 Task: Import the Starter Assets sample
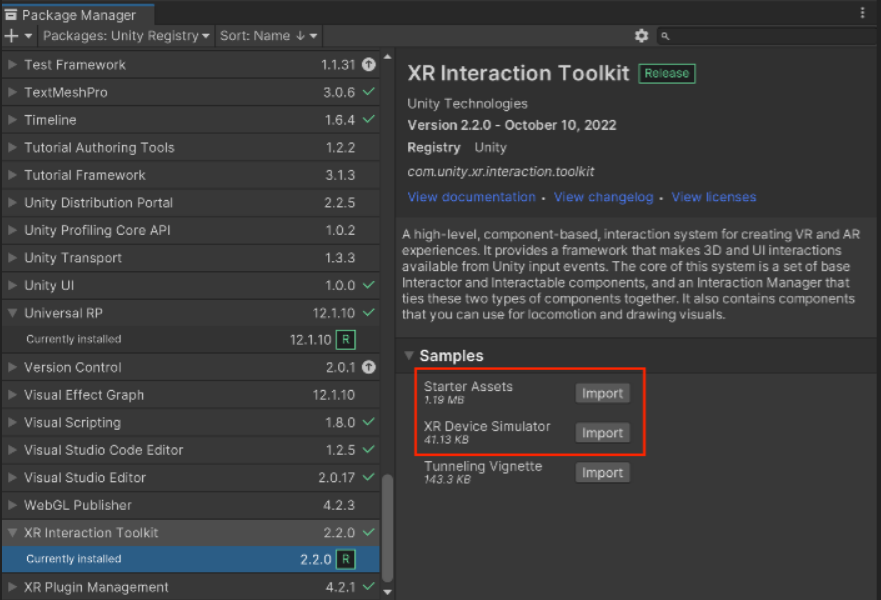point(602,393)
